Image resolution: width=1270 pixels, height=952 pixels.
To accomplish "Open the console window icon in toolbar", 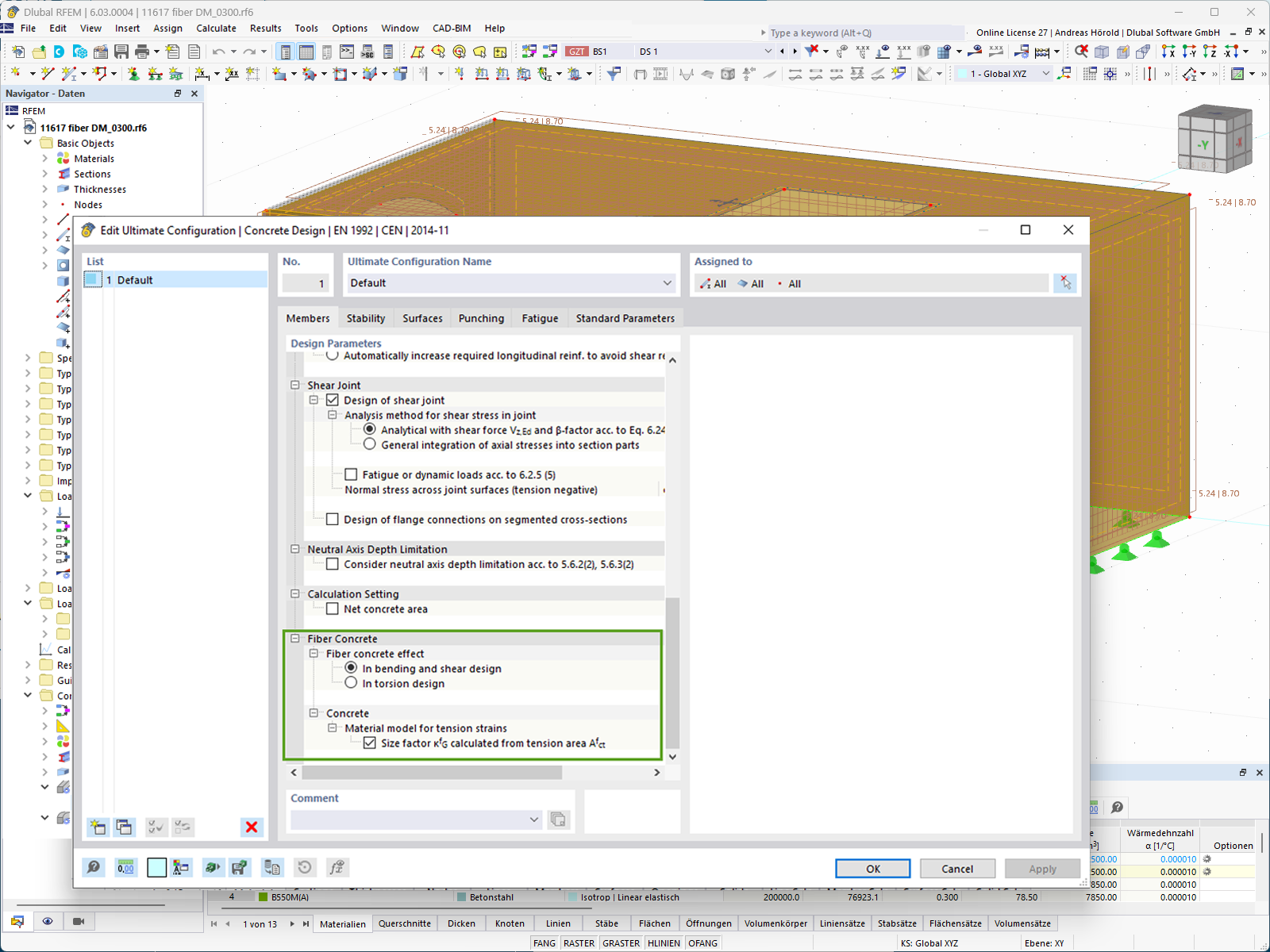I will pos(347,52).
